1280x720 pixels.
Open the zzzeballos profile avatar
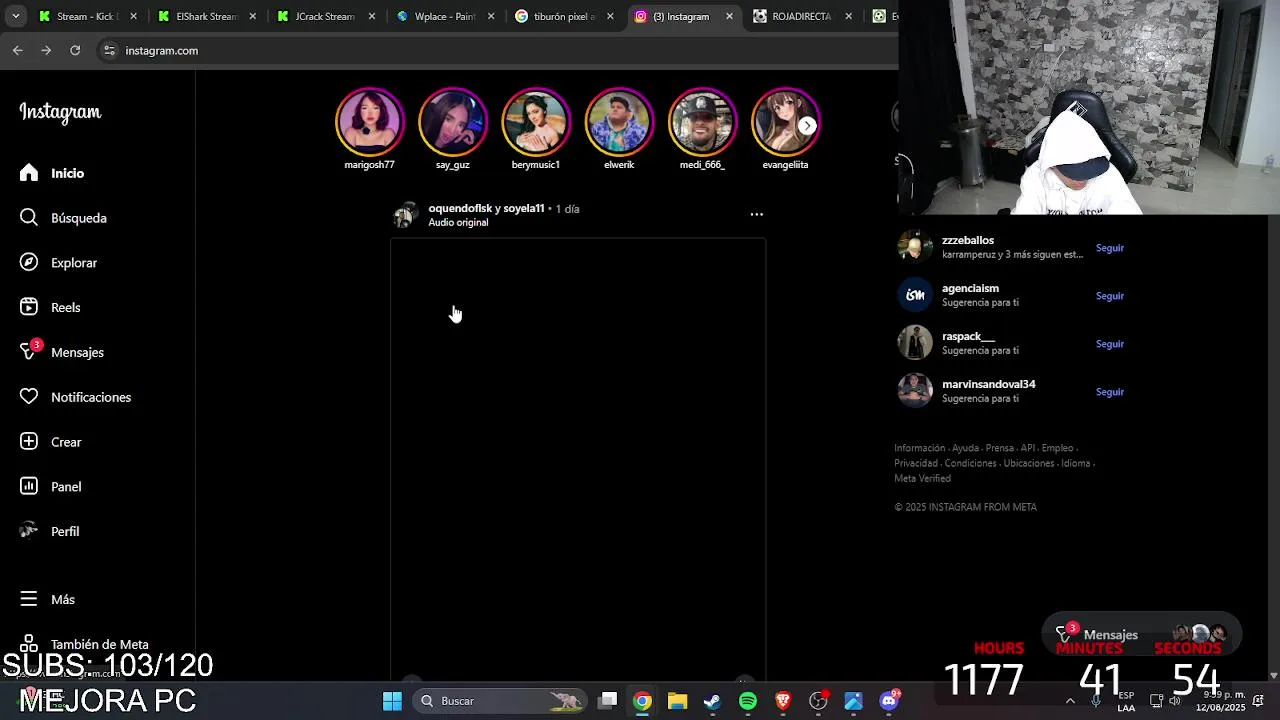[x=915, y=246]
